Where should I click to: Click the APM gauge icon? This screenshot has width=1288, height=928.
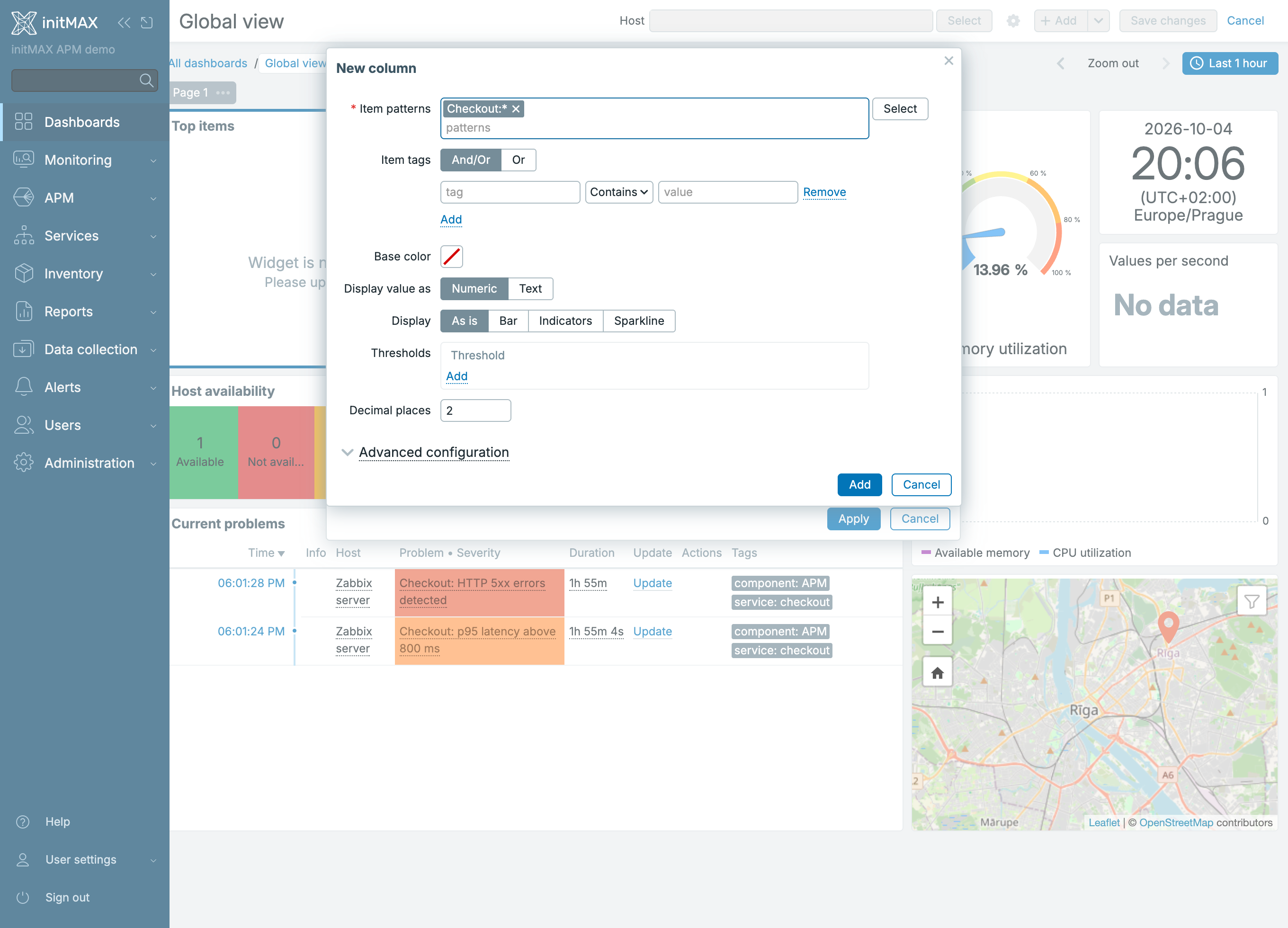[x=23, y=197]
